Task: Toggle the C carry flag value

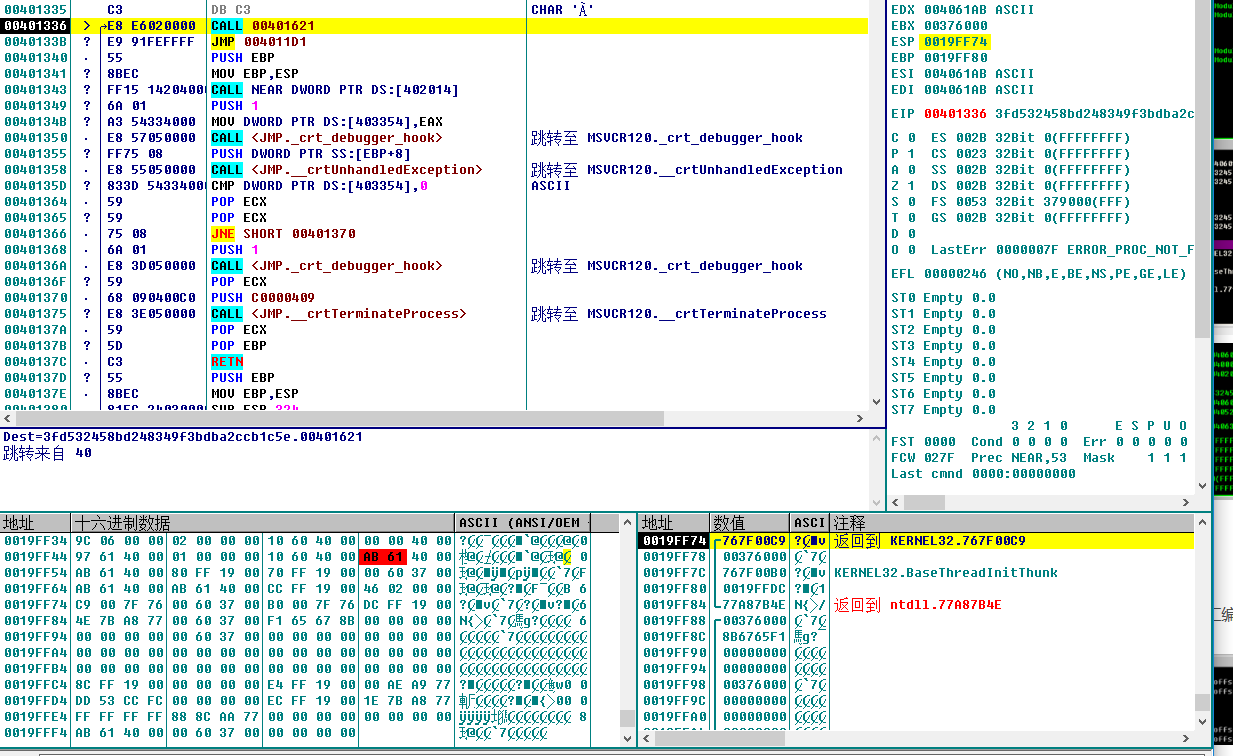Action: tap(911, 138)
